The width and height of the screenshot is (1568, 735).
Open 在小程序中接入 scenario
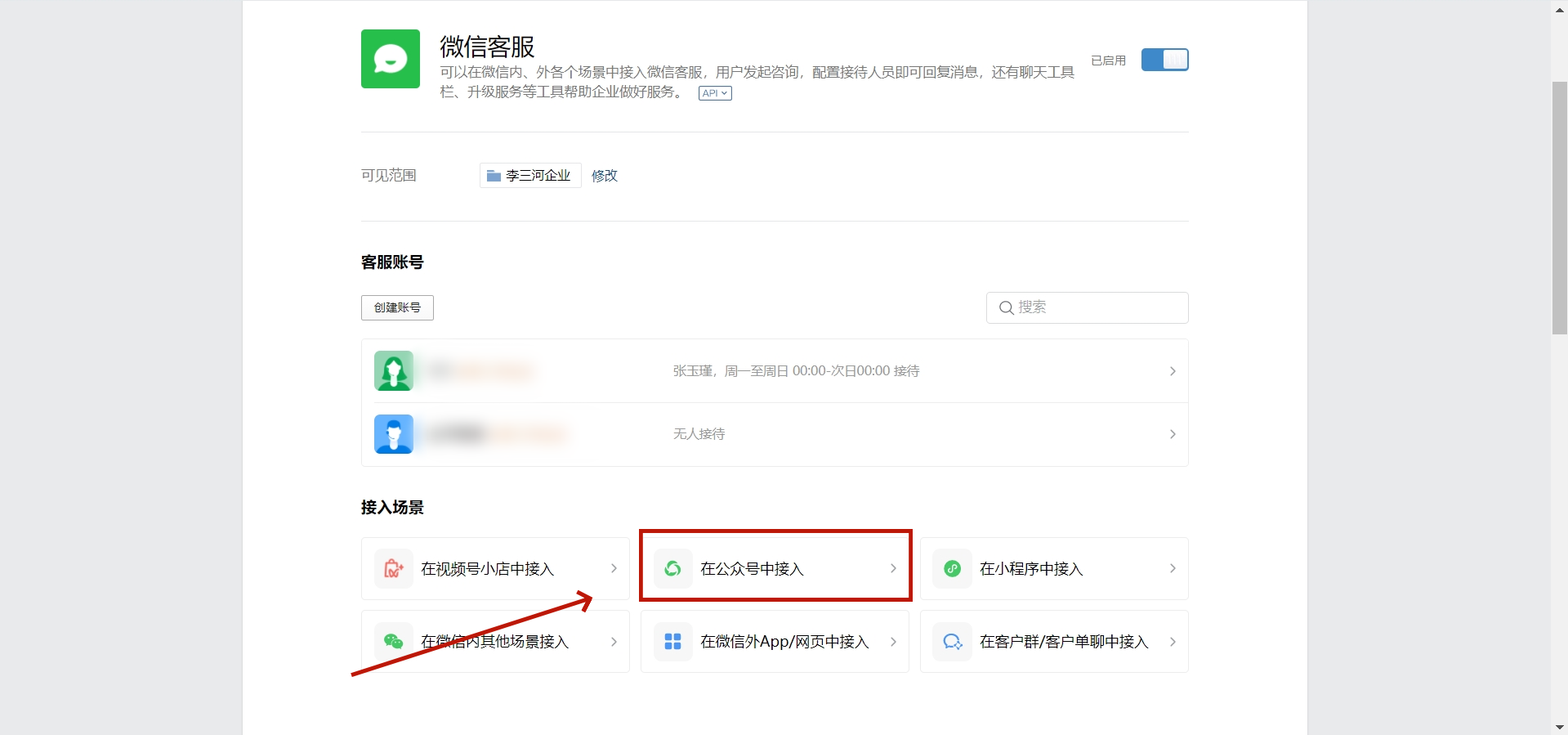click(x=1054, y=569)
